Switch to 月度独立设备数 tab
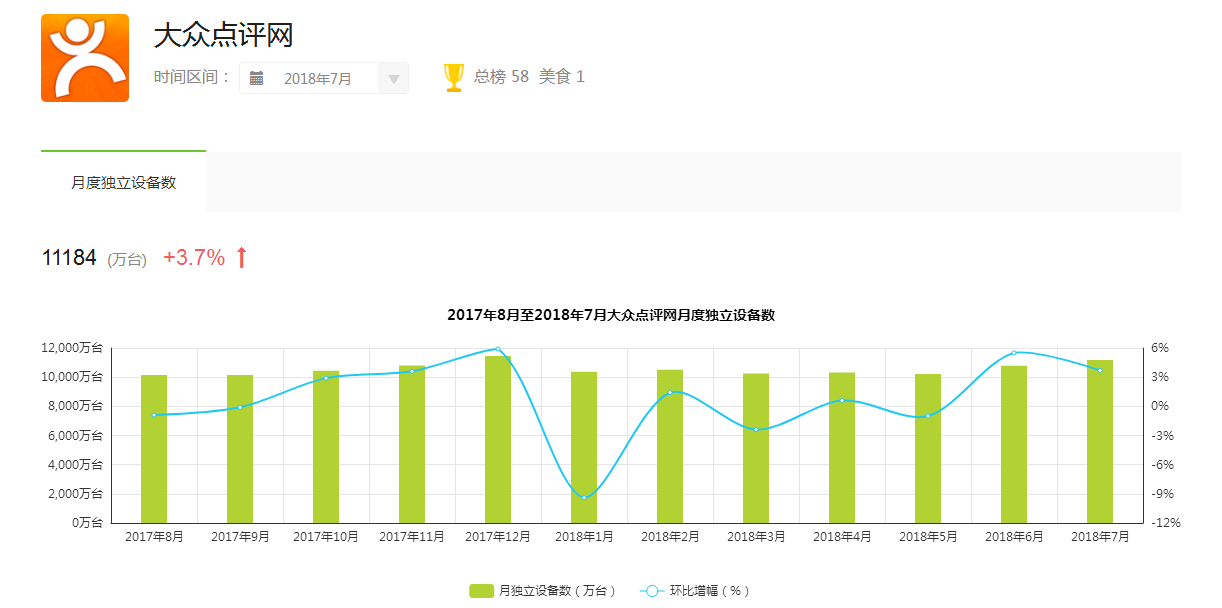Screen dimensions: 1222x608 click(123, 182)
